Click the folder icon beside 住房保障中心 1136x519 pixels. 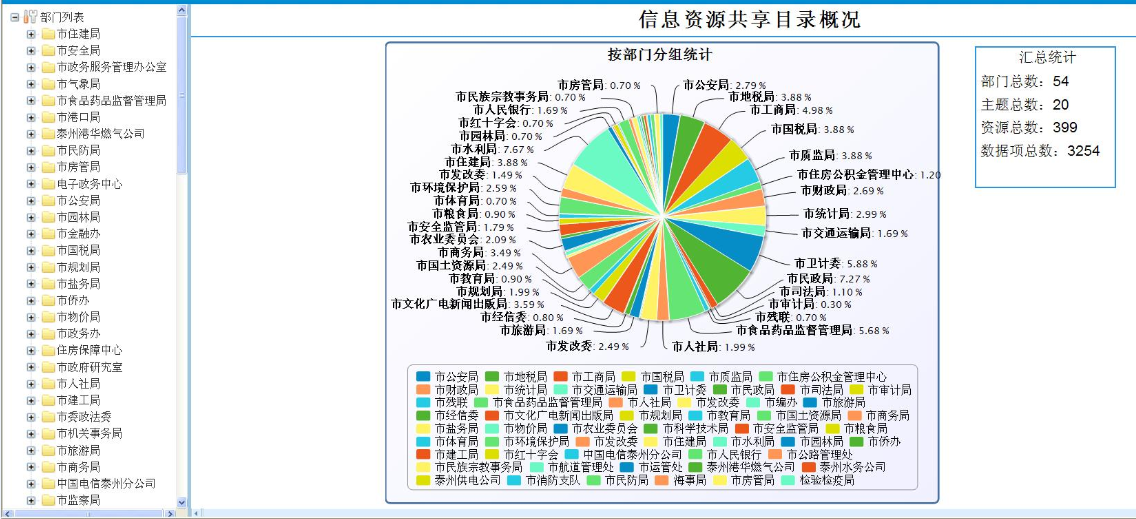[47, 351]
